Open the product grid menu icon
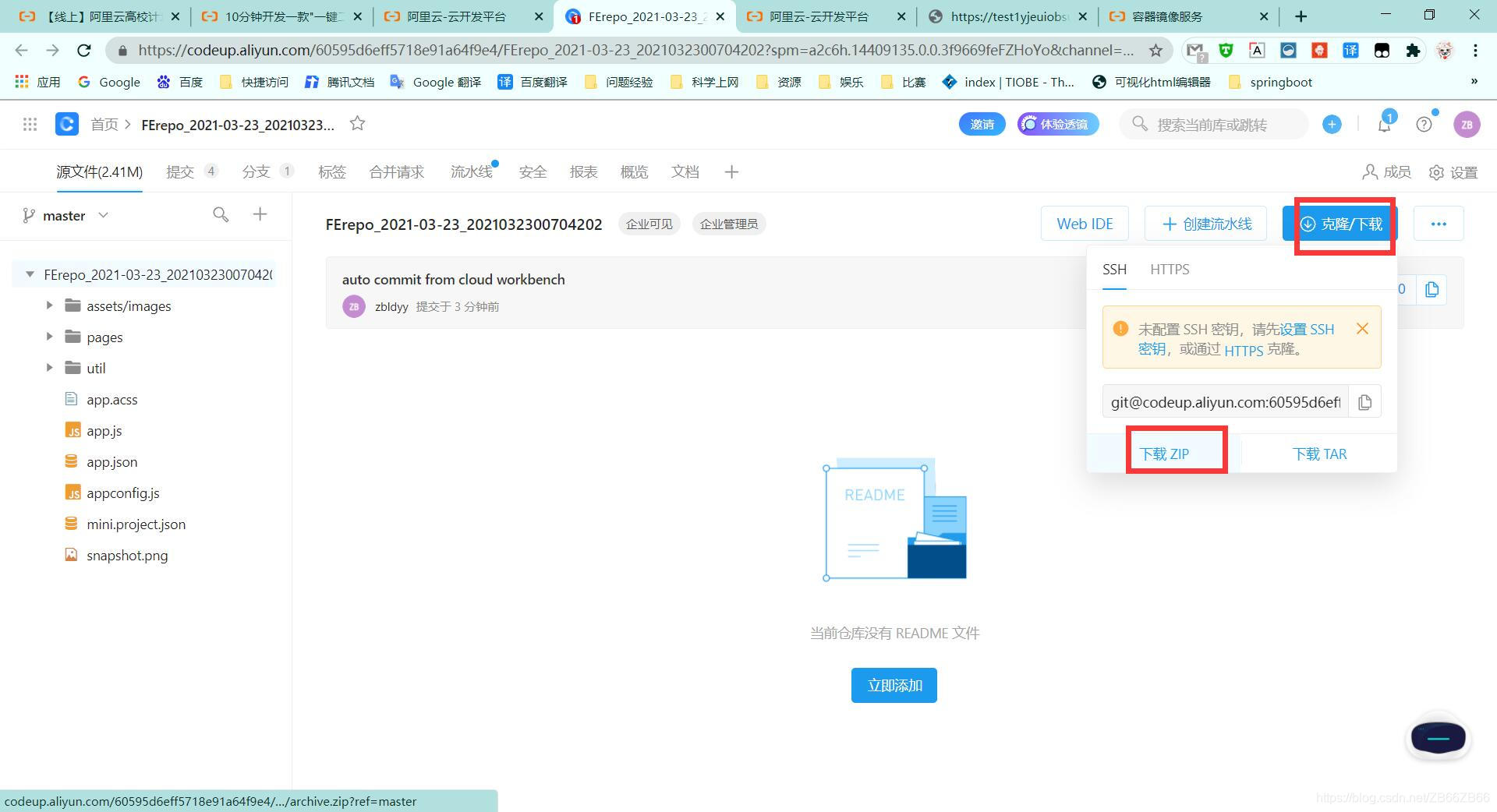This screenshot has width=1497, height=812. pos(30,124)
